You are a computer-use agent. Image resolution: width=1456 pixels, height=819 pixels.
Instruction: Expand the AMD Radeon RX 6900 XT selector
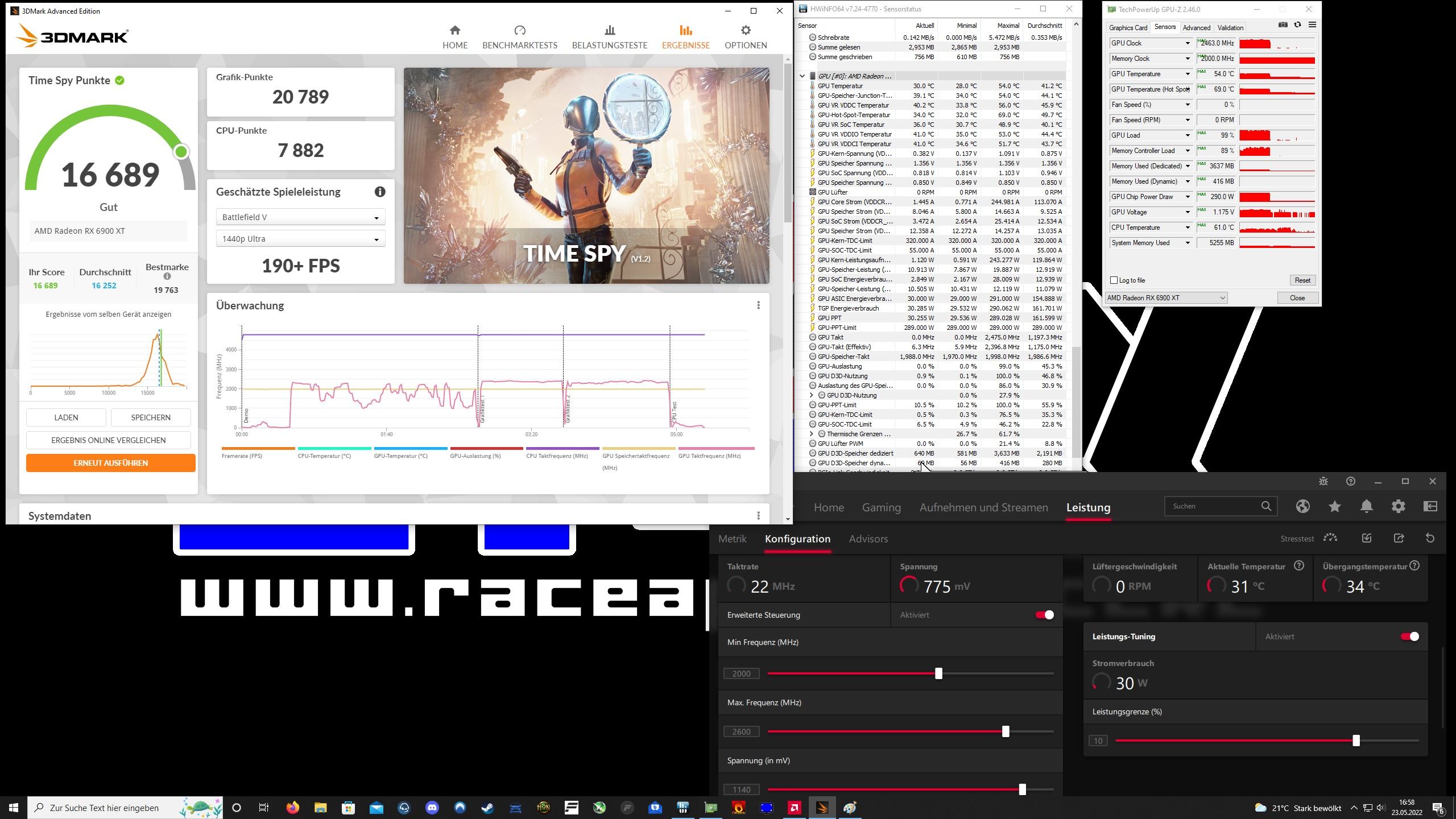point(1166,298)
